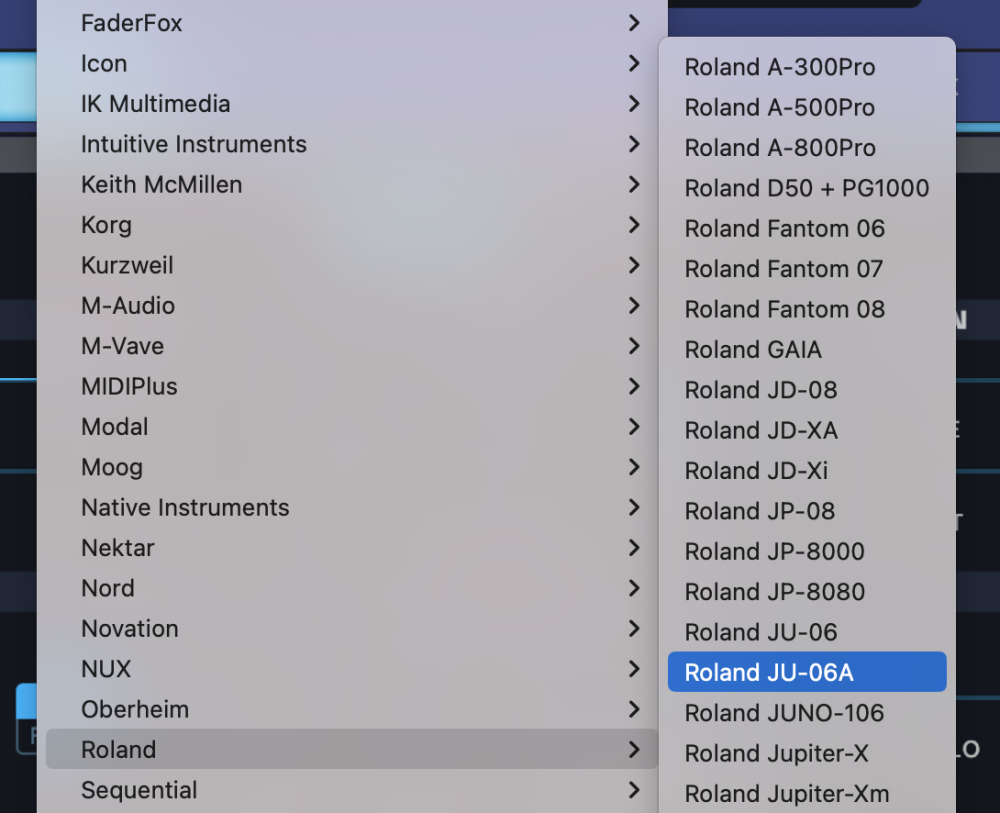Click the chevron next to Nektar
This screenshot has height=813, width=1000.
click(x=634, y=548)
